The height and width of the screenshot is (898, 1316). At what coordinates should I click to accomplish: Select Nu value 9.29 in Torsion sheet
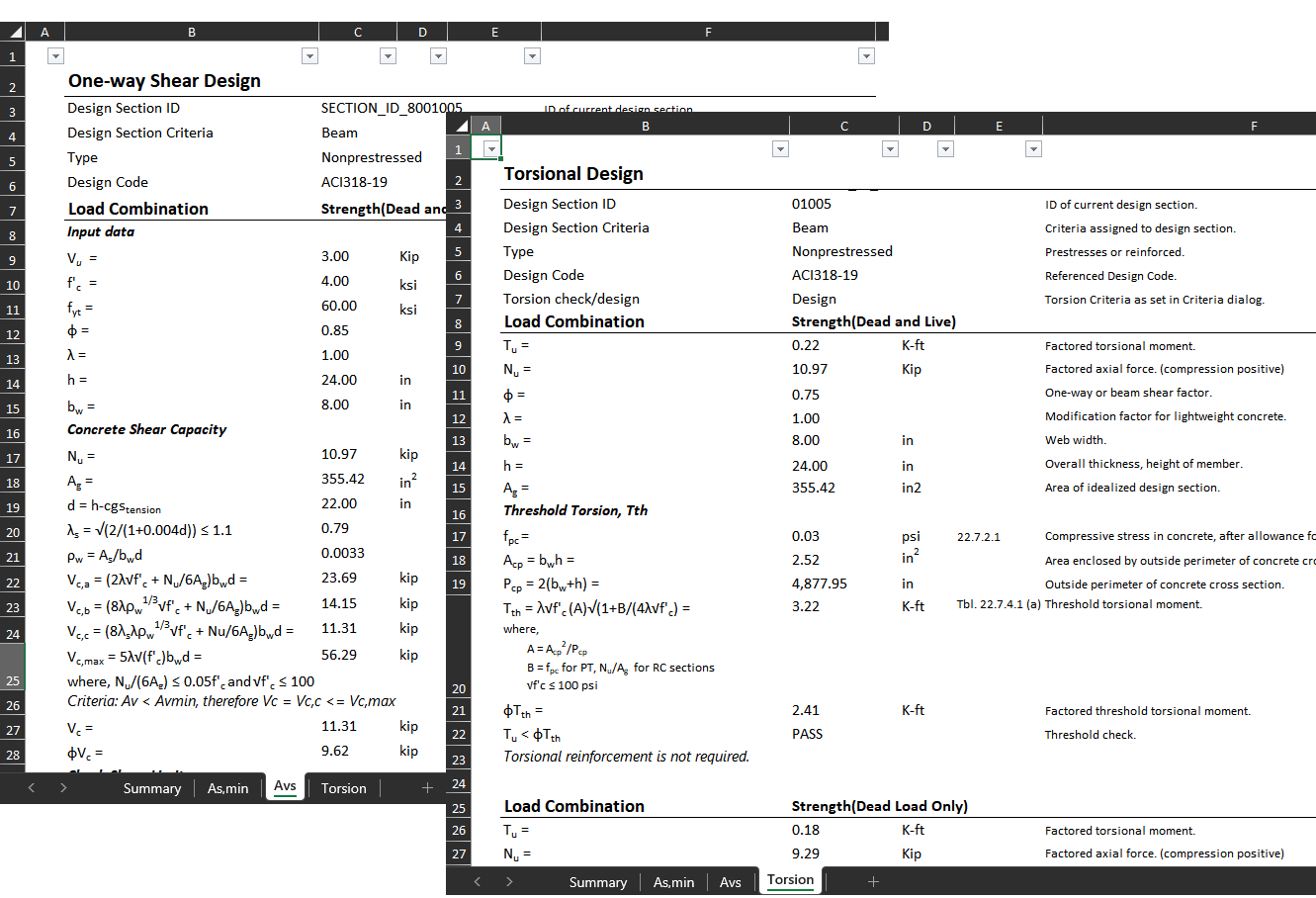tap(806, 853)
